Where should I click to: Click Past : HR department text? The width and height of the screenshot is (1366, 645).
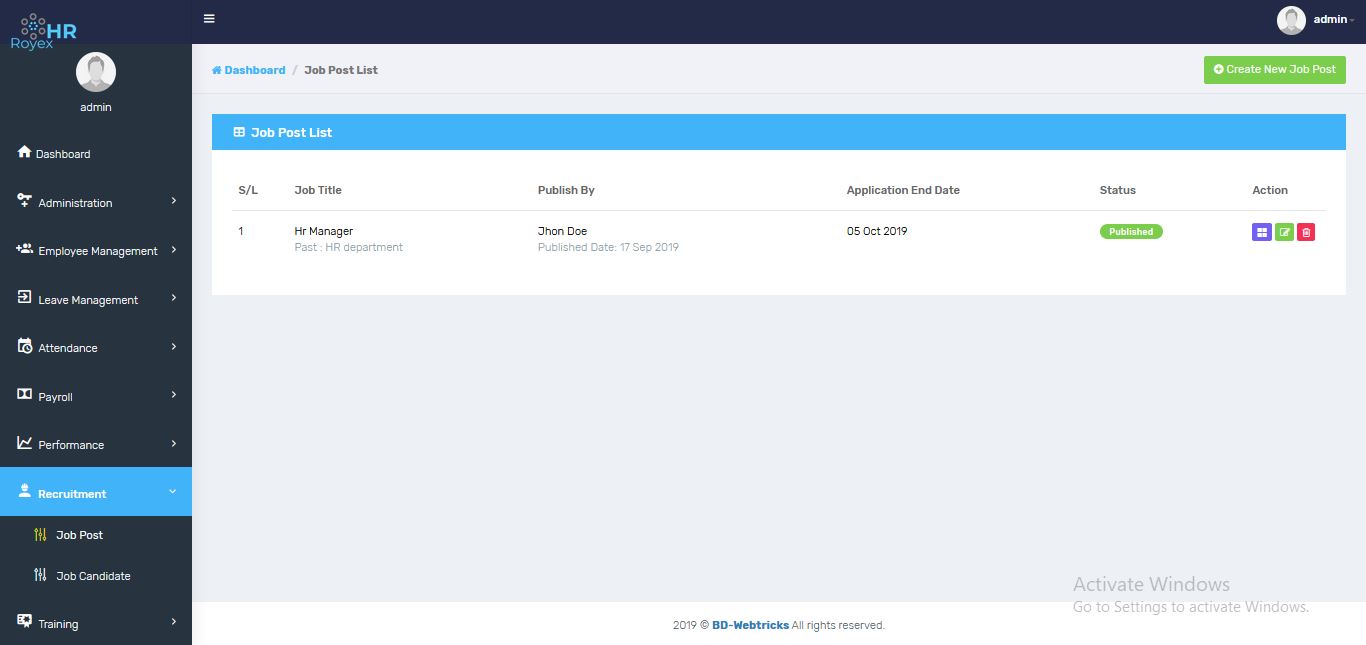(x=349, y=247)
